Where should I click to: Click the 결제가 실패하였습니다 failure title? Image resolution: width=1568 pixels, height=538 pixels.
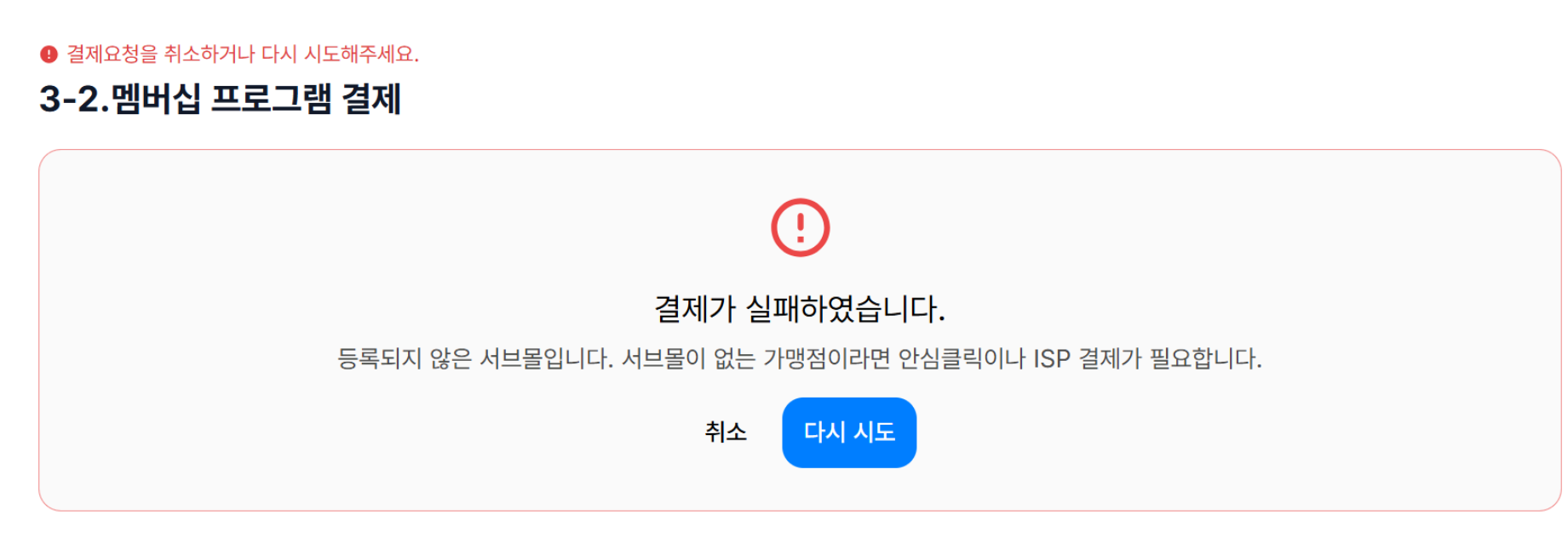[x=800, y=308]
